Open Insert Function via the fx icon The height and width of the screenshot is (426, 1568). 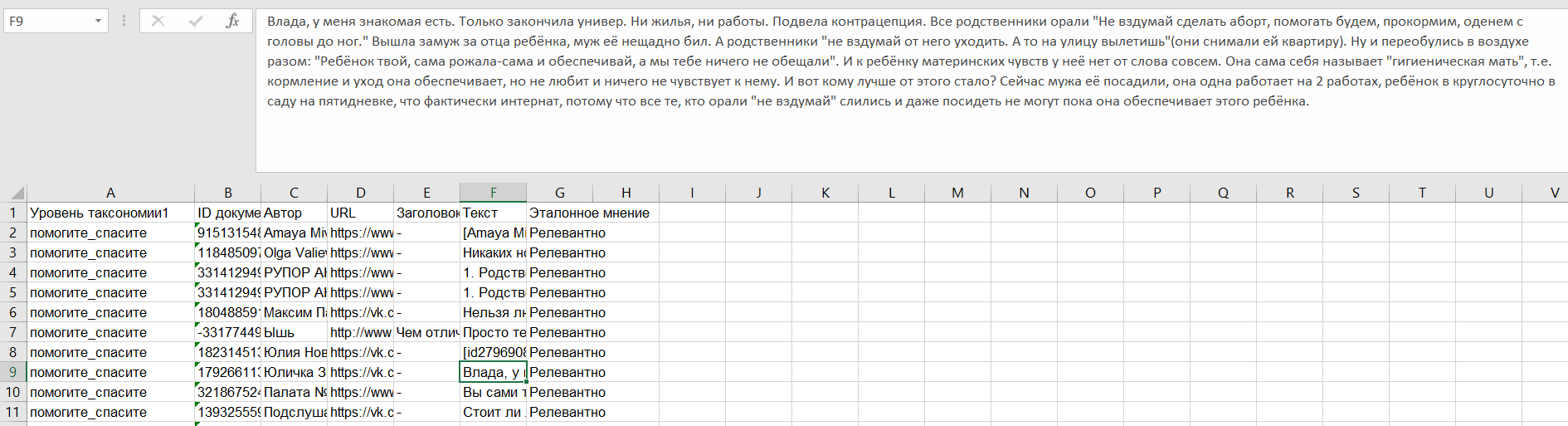click(233, 21)
